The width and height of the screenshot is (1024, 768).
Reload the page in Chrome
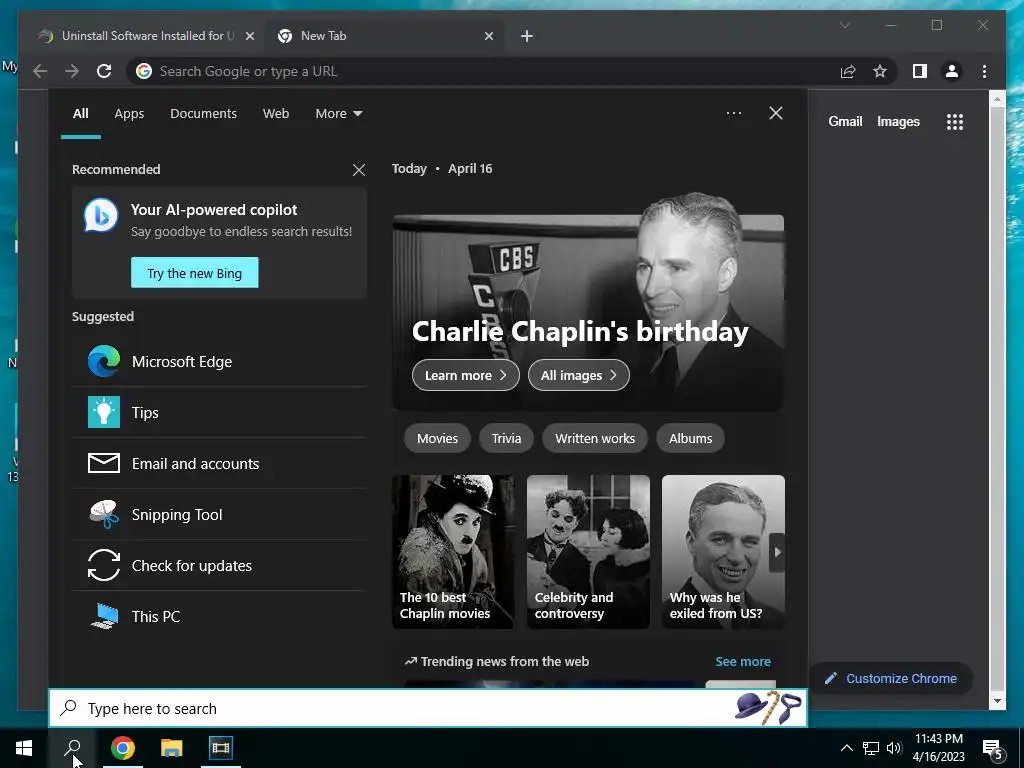pos(104,71)
